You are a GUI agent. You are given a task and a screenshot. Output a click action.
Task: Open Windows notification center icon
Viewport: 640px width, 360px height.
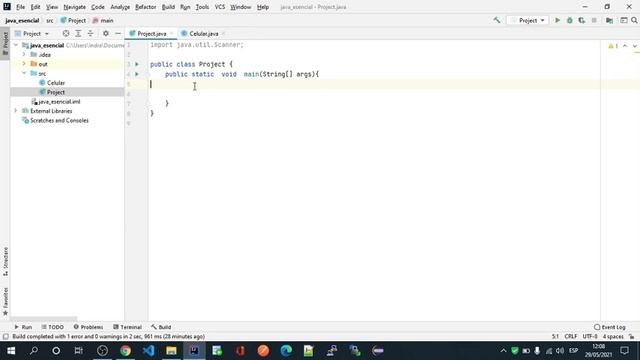coord(624,351)
